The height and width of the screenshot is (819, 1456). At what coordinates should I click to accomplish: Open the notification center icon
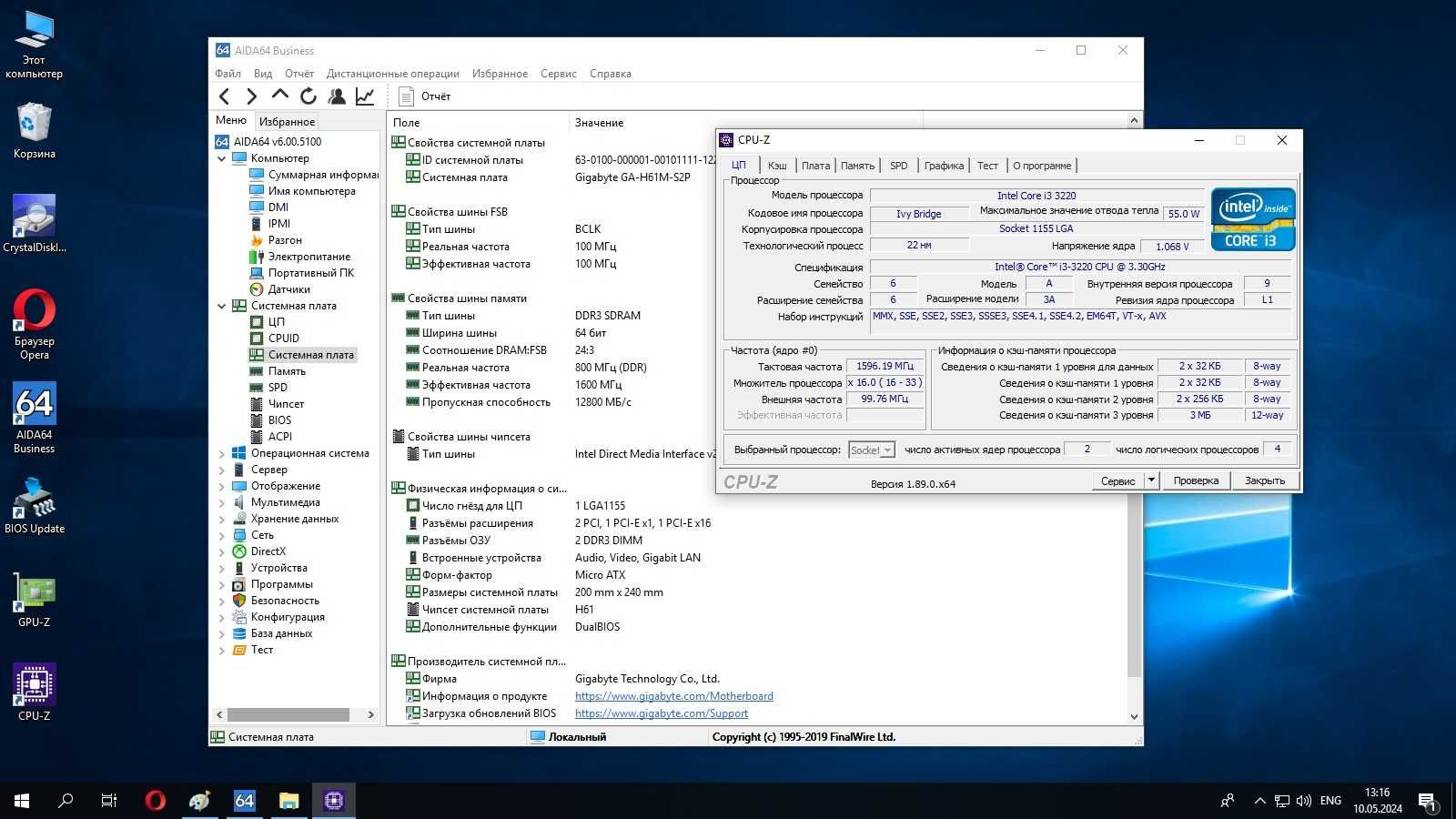[x=1427, y=801]
